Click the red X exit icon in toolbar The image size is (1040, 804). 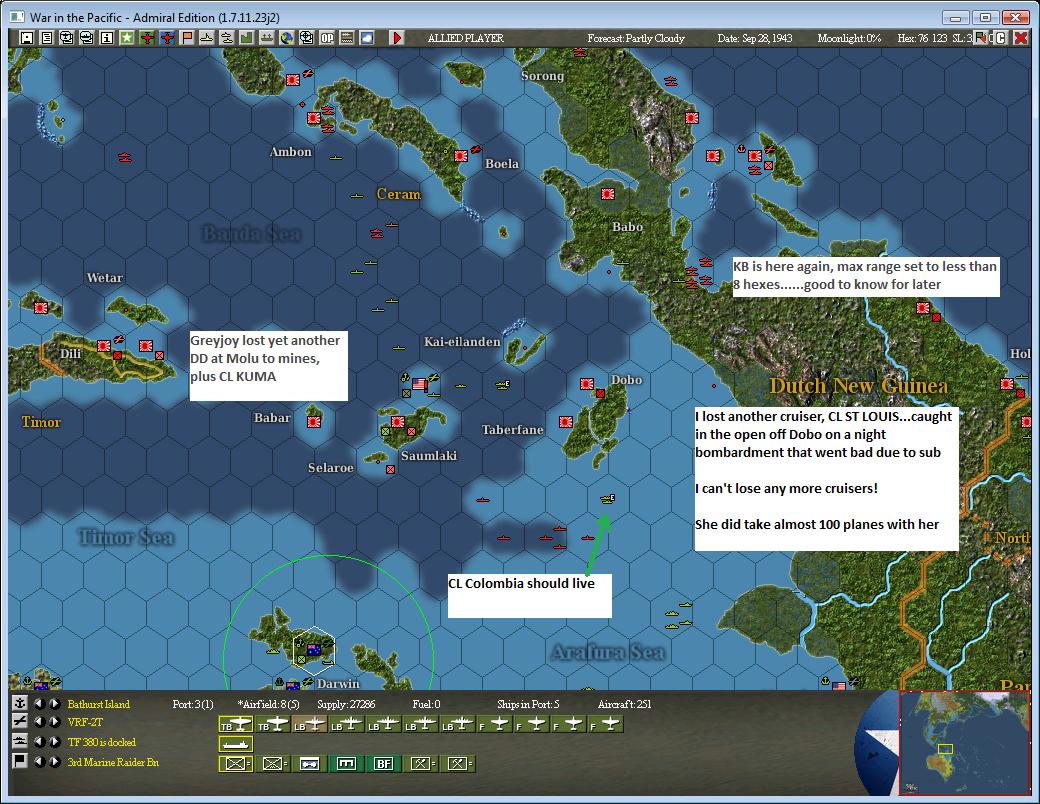point(1020,38)
